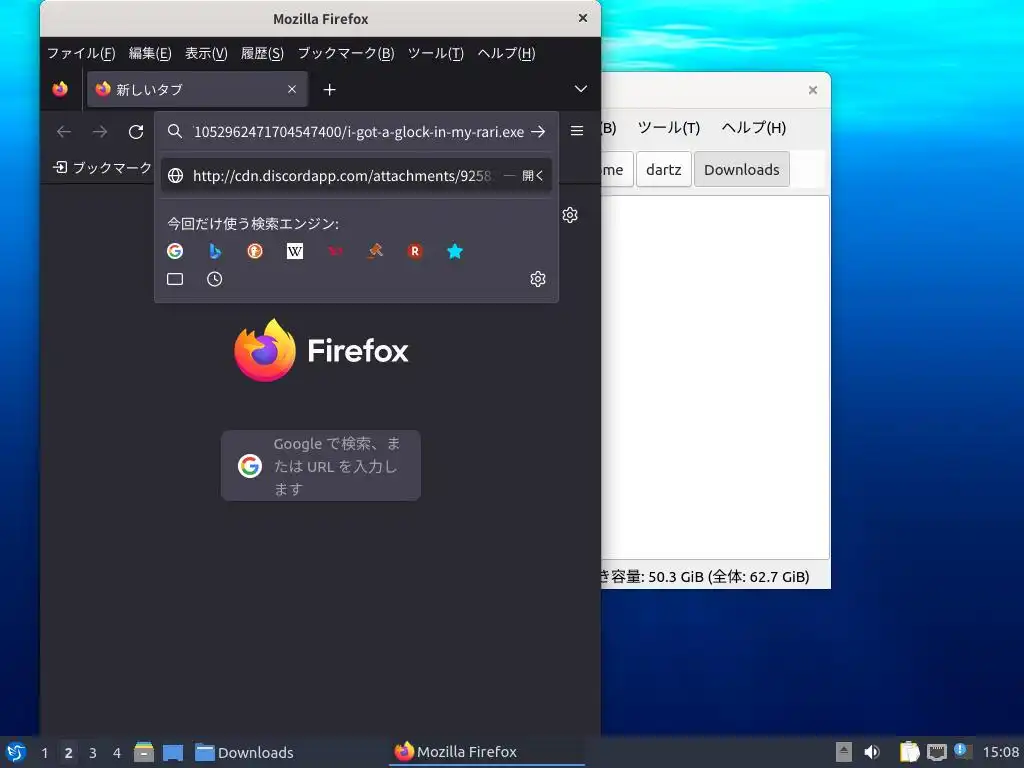Go forward to the next page
The width and height of the screenshot is (1024, 768).
[100, 132]
